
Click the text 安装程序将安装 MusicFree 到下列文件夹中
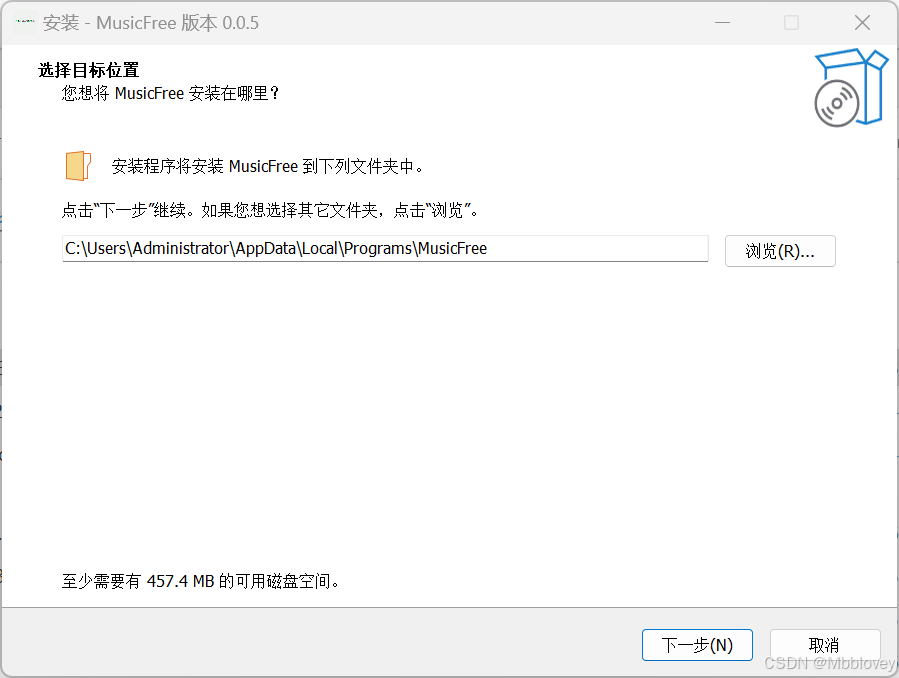pyautogui.click(x=268, y=167)
